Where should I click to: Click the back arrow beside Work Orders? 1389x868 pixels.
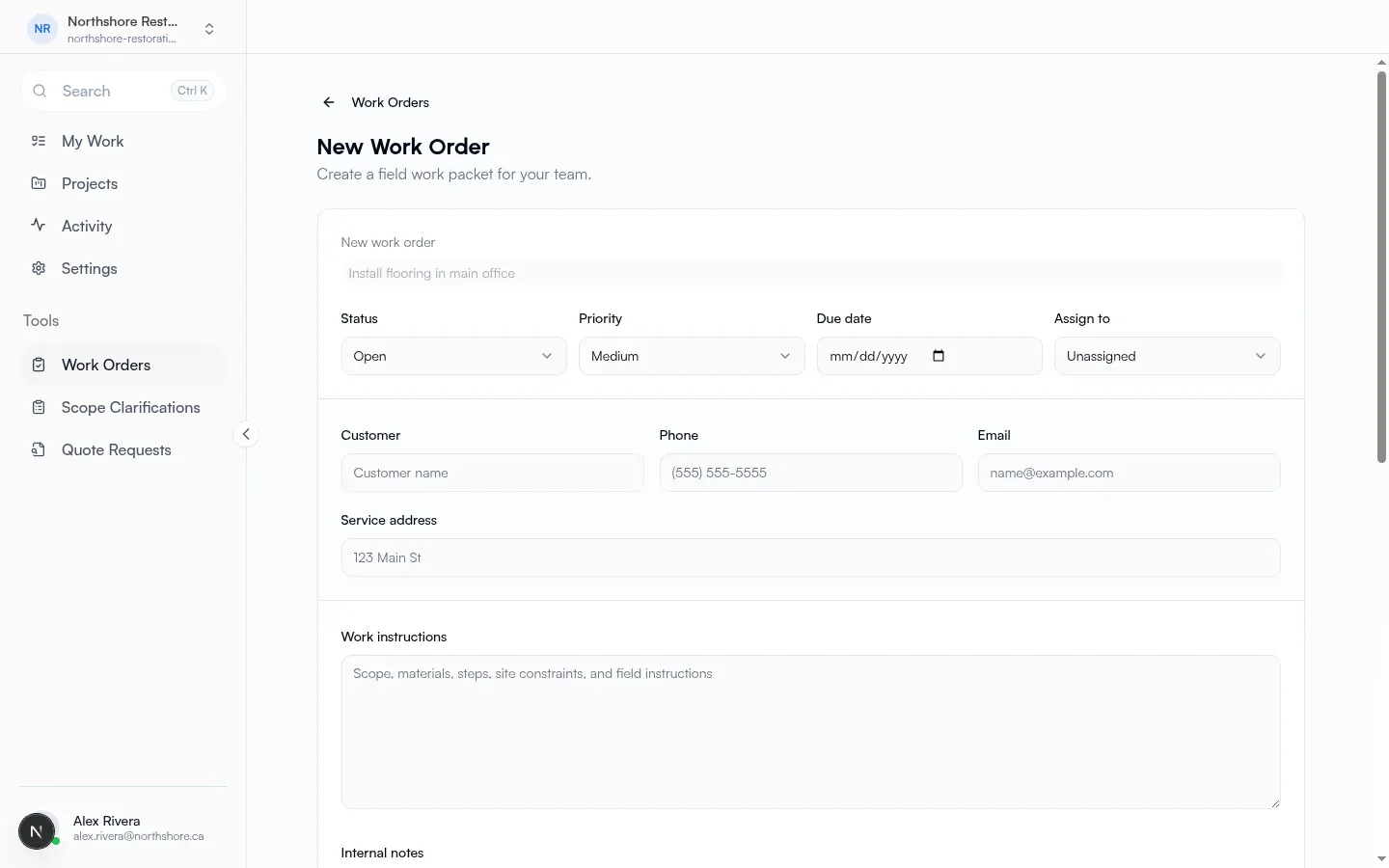click(x=329, y=102)
